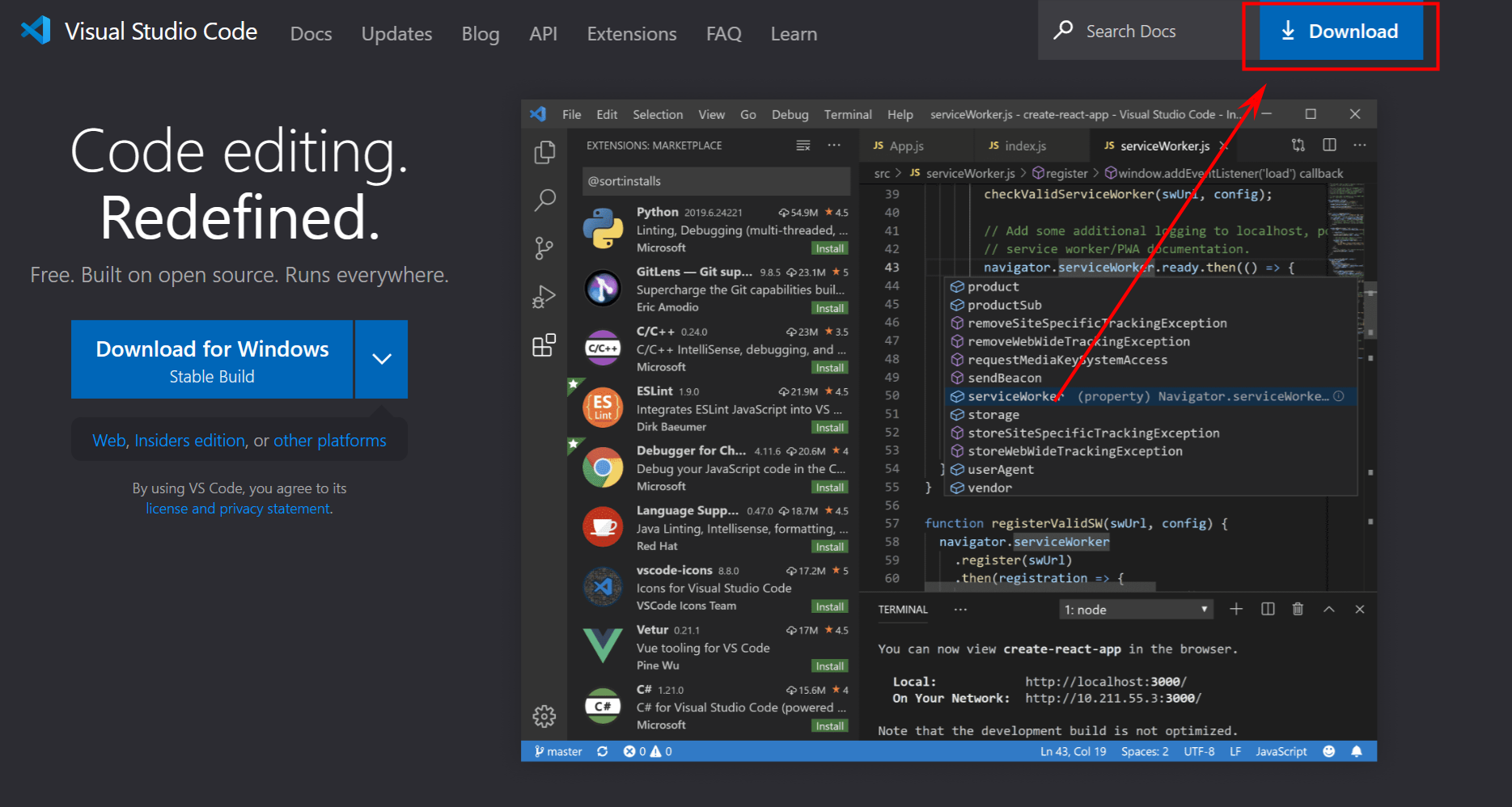Viewport: 1512px width, 807px height.
Task: Click the serviceWorker.js breadcrumb item
Action: (x=963, y=173)
